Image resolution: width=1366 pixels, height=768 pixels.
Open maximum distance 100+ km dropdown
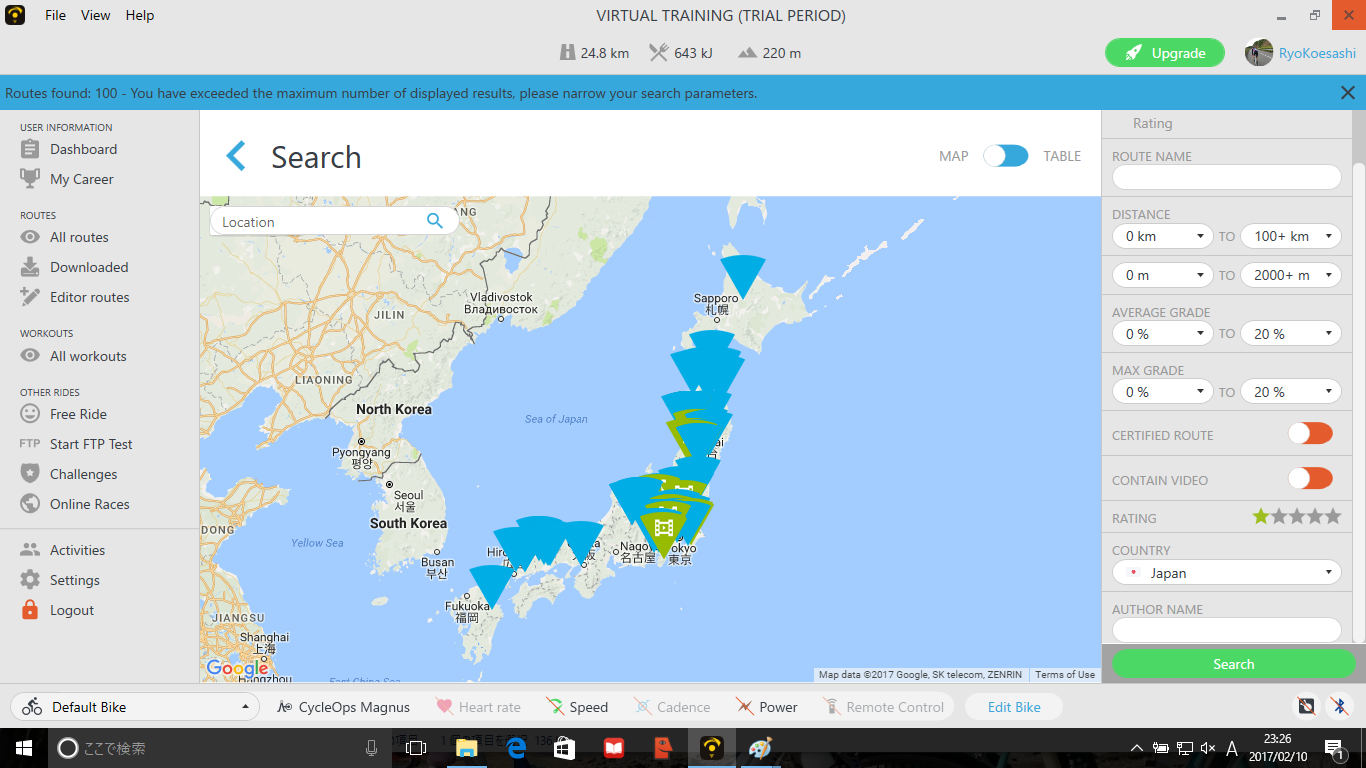pos(1291,236)
